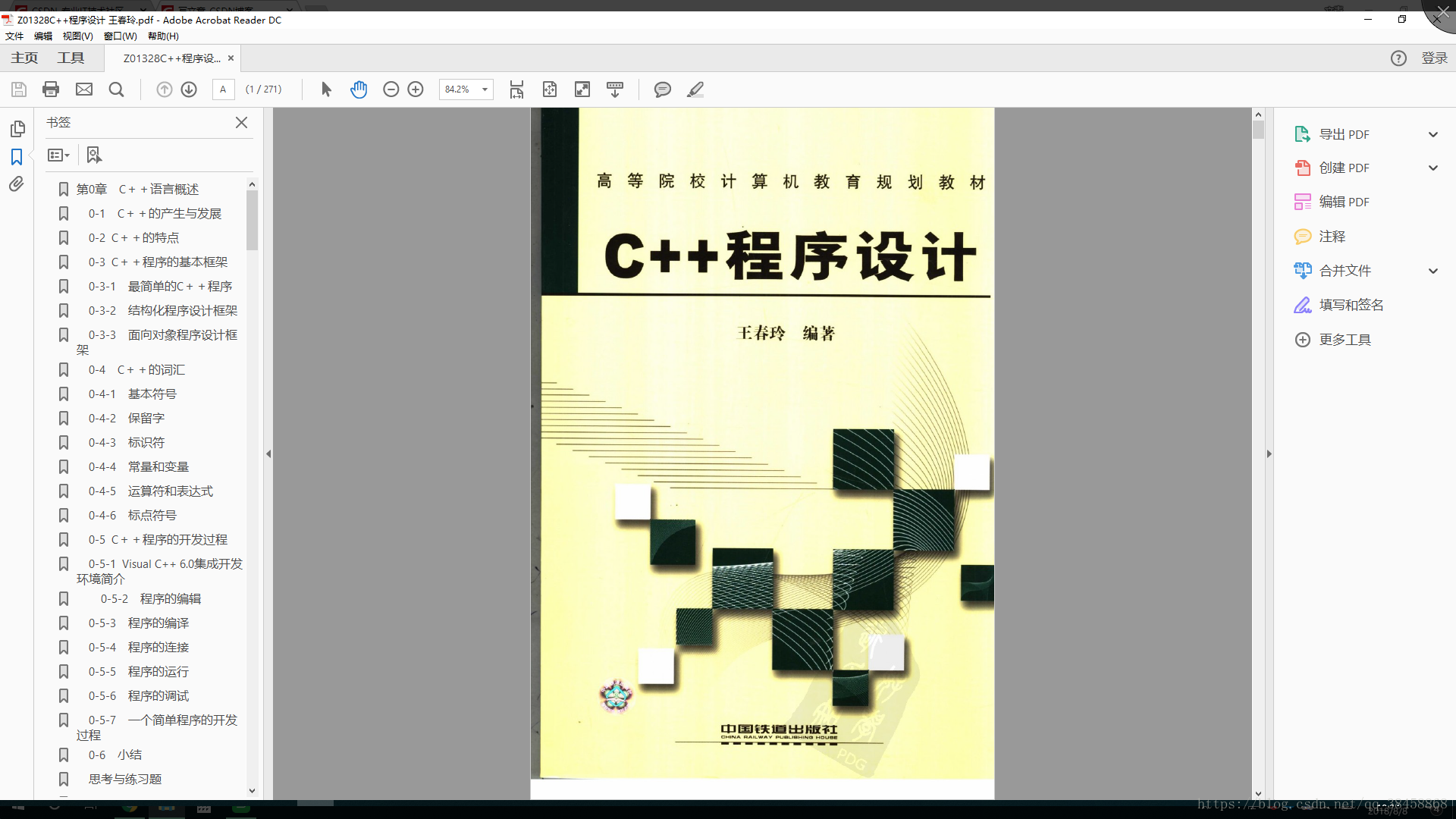Open bookmark options dropdown menu
Viewport: 1456px width, 819px height.
(x=58, y=155)
